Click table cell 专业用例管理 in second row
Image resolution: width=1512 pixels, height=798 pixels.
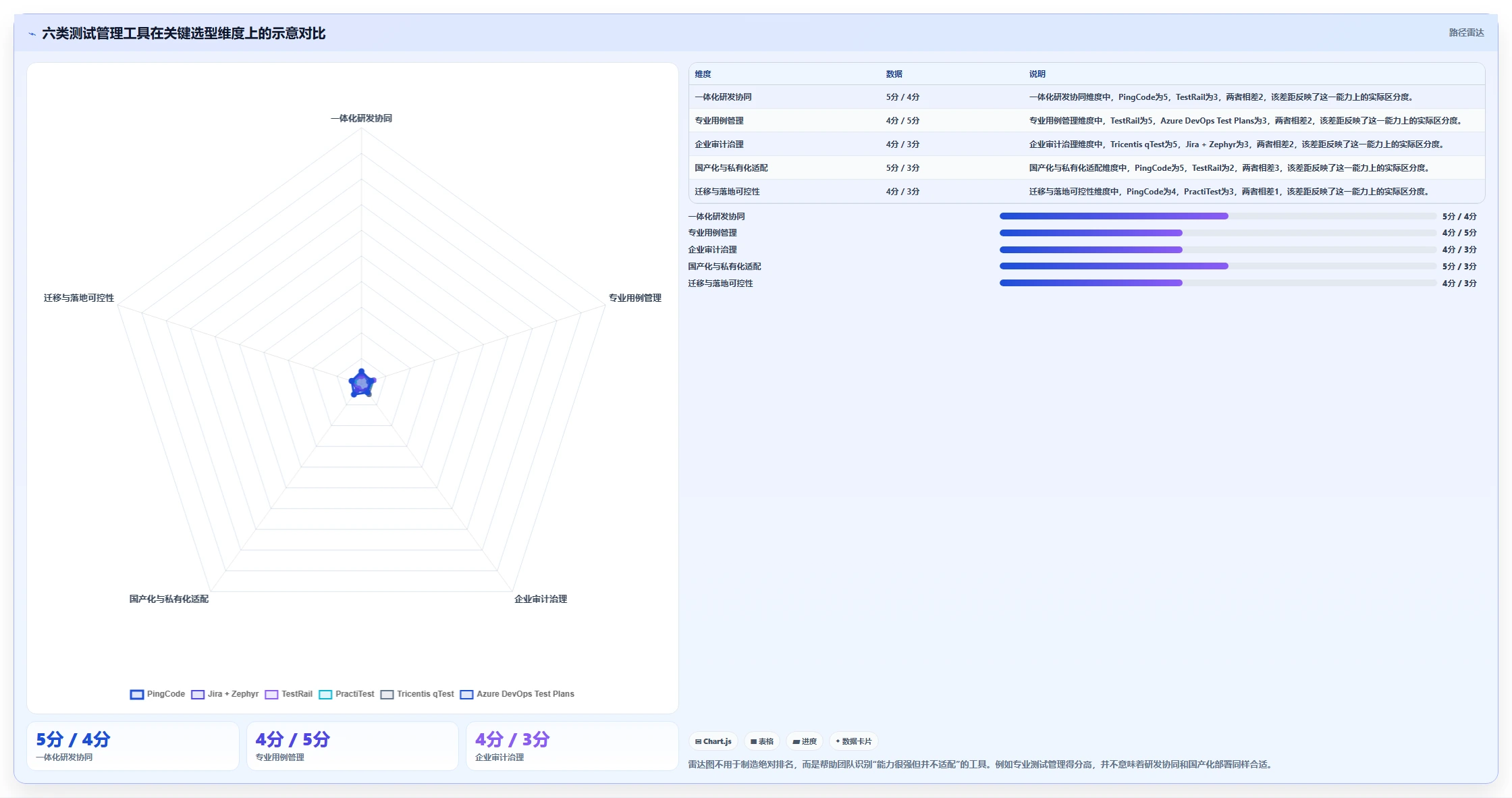(719, 121)
